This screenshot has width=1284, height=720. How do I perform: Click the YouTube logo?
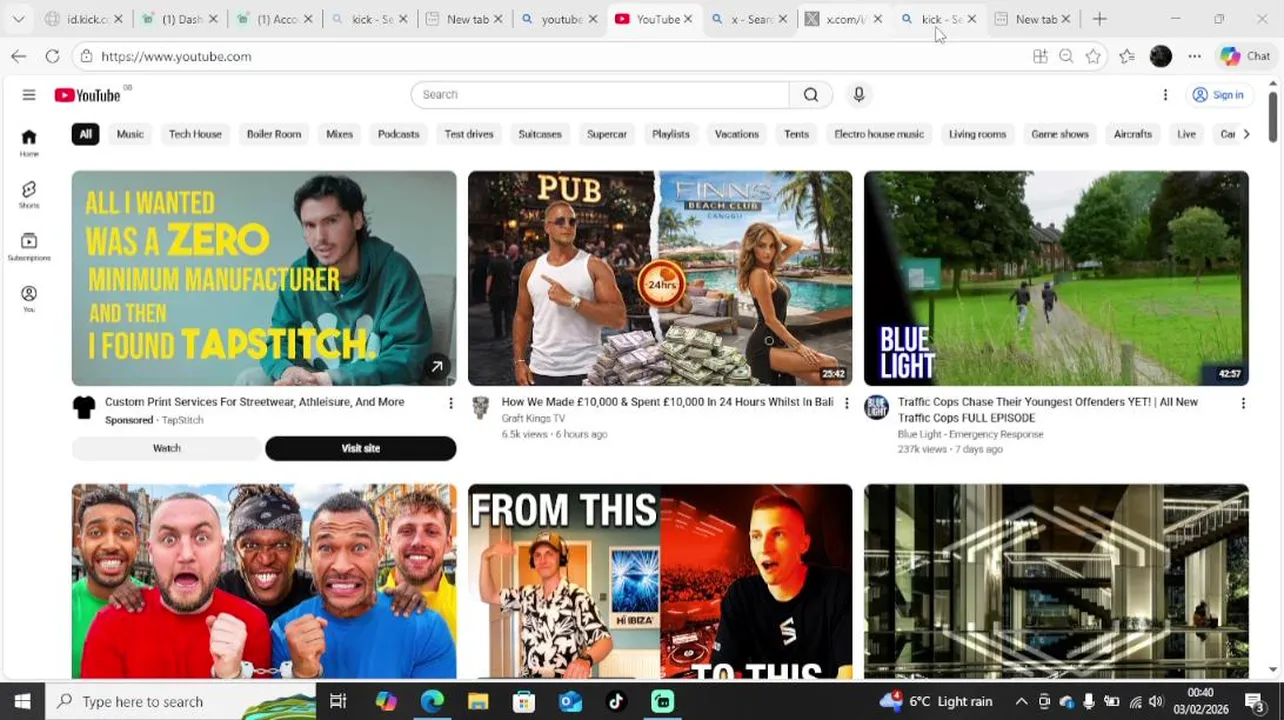[88, 95]
